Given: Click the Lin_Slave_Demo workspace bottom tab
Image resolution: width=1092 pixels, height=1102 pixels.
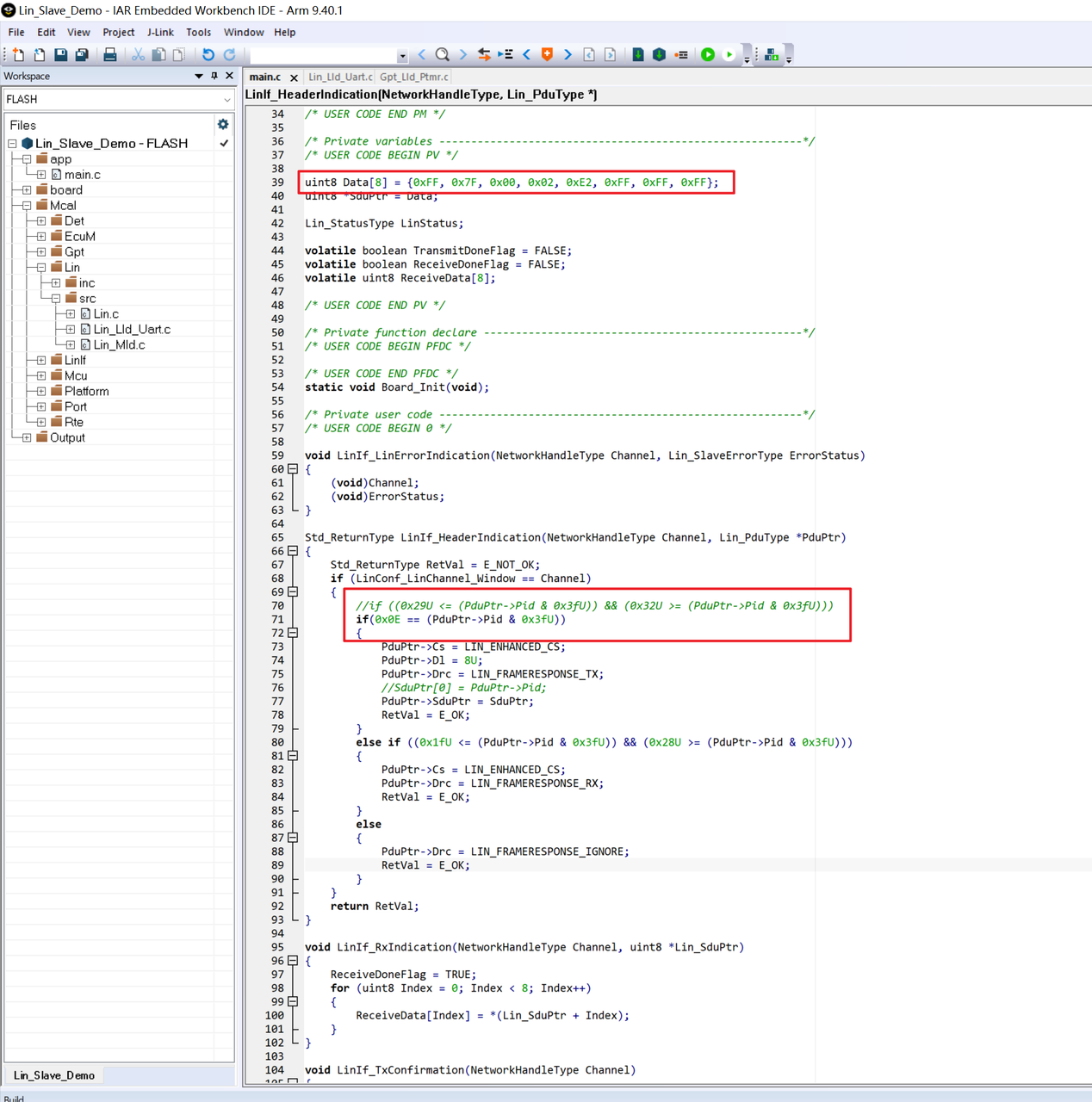Looking at the screenshot, I should [x=54, y=1075].
